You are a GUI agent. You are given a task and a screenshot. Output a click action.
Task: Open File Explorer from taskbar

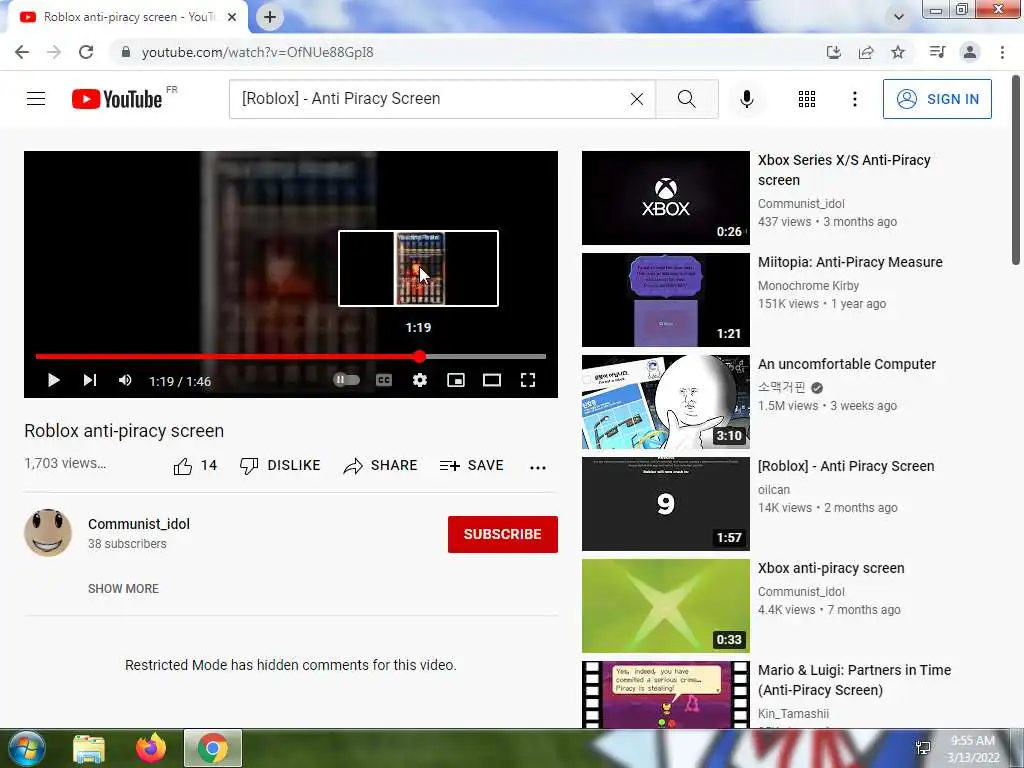point(89,748)
